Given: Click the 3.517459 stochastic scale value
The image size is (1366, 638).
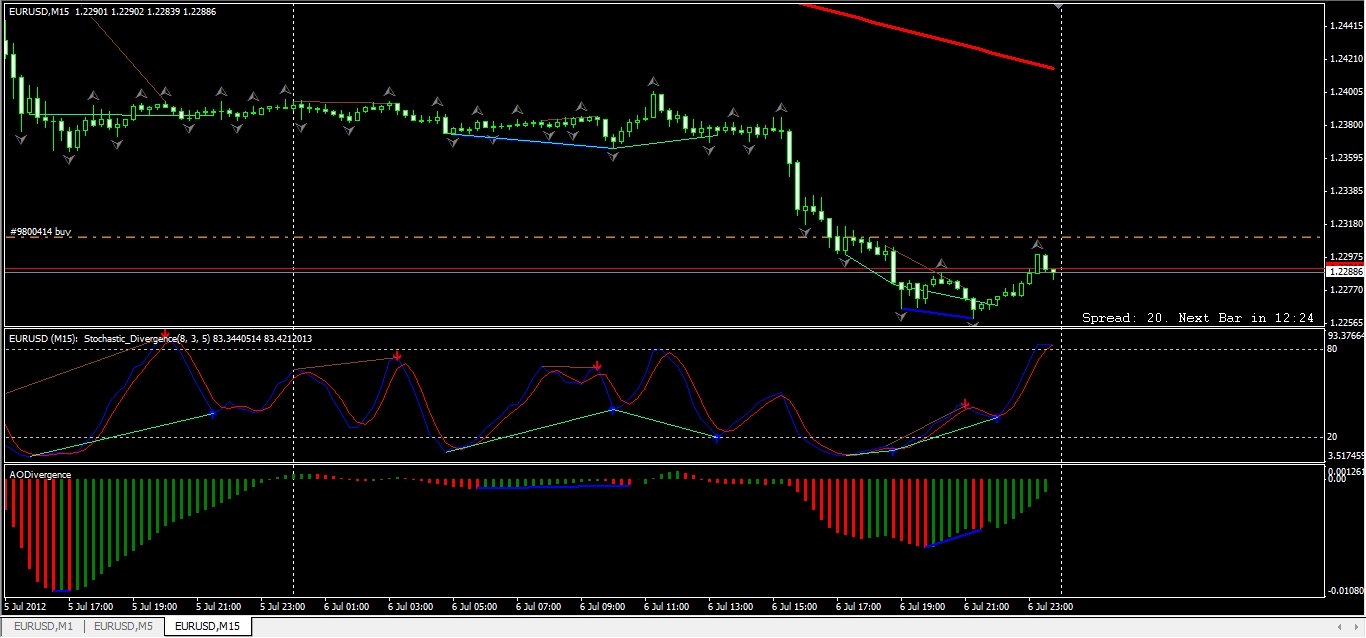Looking at the screenshot, I should coord(1346,455).
